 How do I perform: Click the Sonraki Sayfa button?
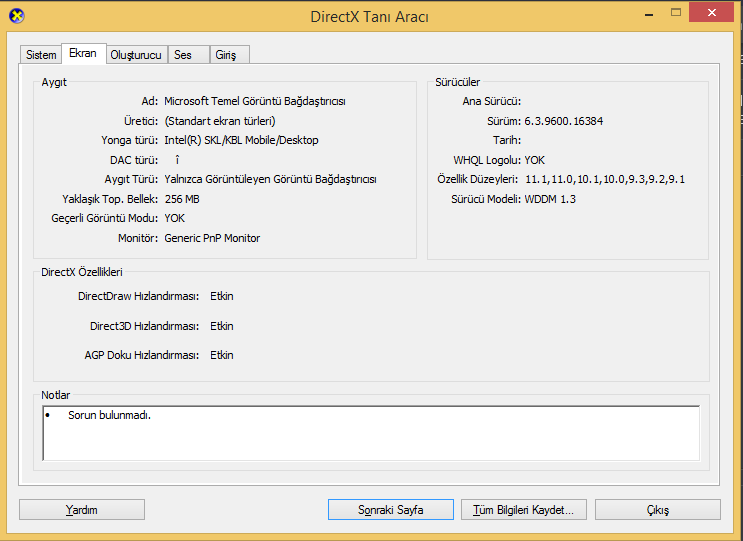point(390,510)
